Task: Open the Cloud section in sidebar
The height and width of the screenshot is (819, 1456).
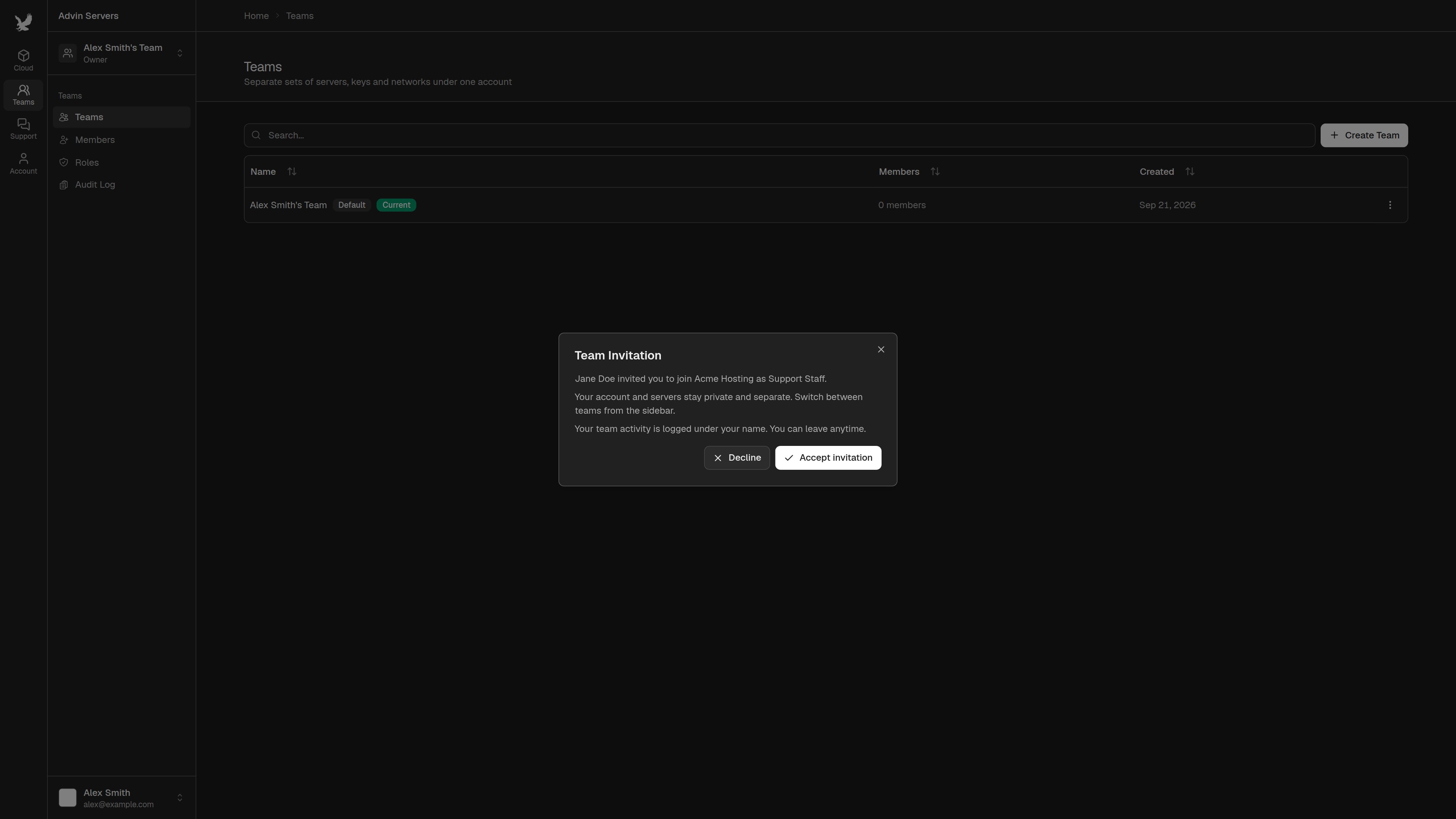Action: [23, 61]
